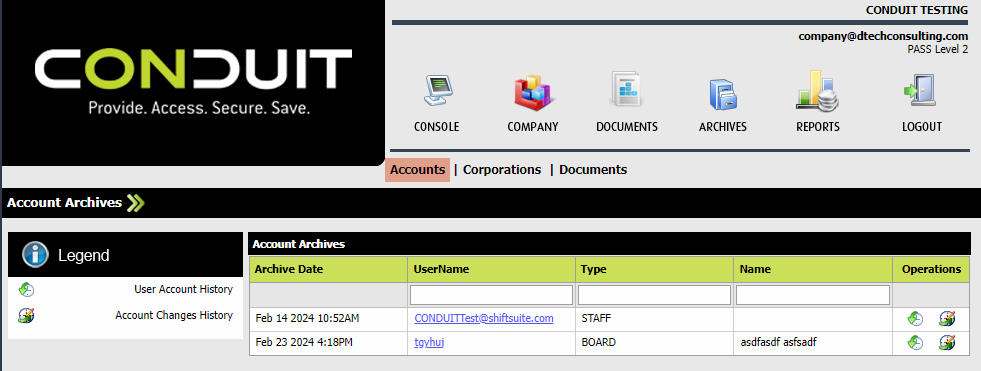981x371 pixels.
Task: Switch to the Corporations tab
Action: pos(502,170)
